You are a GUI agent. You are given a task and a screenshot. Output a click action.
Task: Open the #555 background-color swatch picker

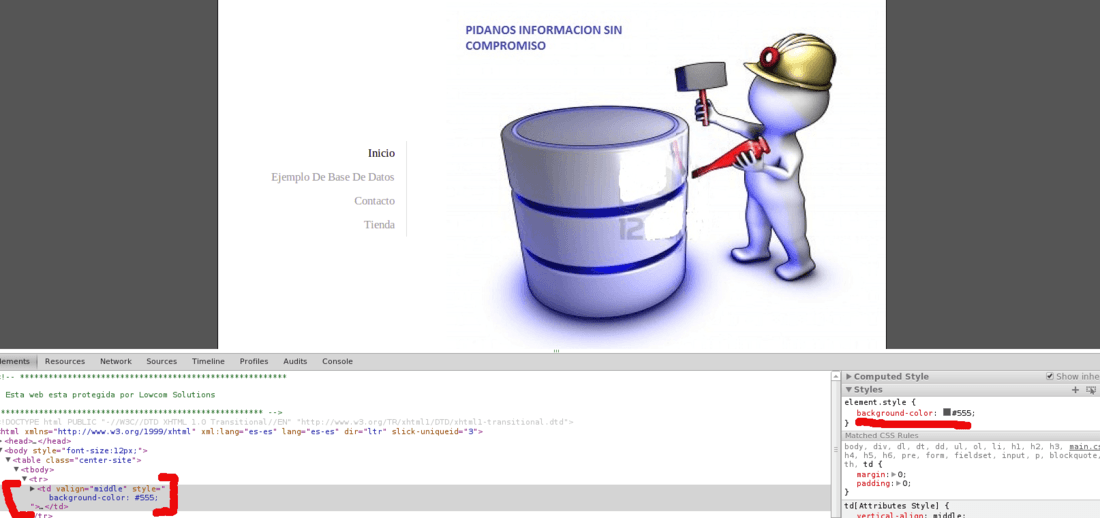(946, 413)
